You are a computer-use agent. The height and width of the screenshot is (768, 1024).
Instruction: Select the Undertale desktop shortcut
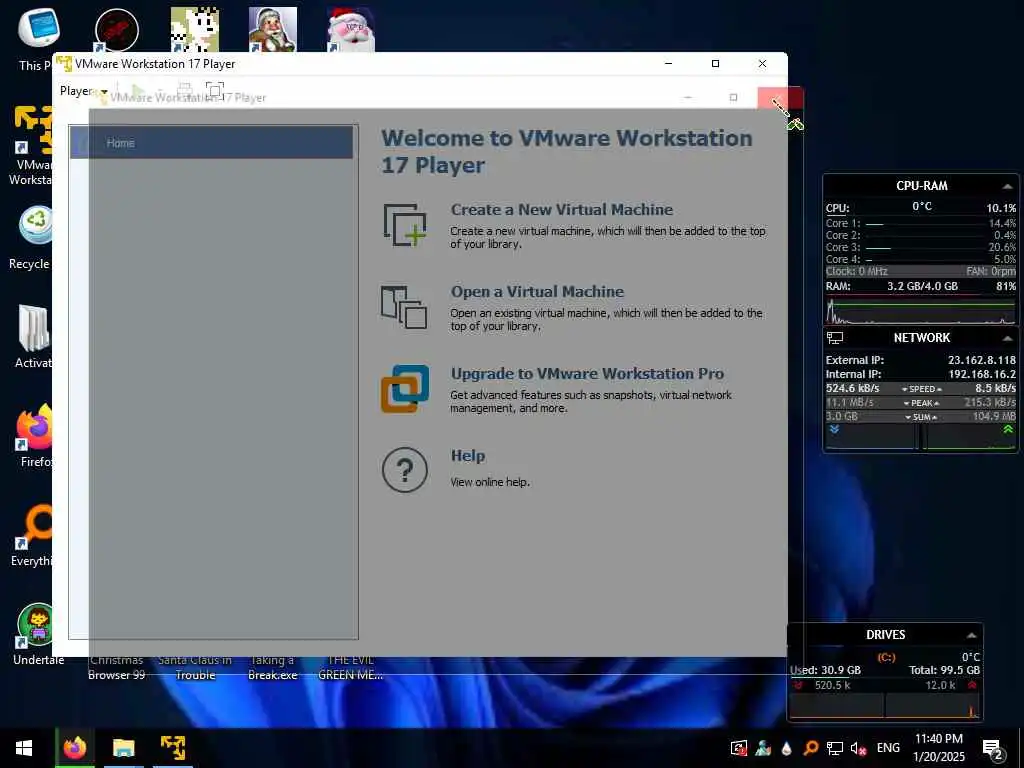tap(38, 633)
